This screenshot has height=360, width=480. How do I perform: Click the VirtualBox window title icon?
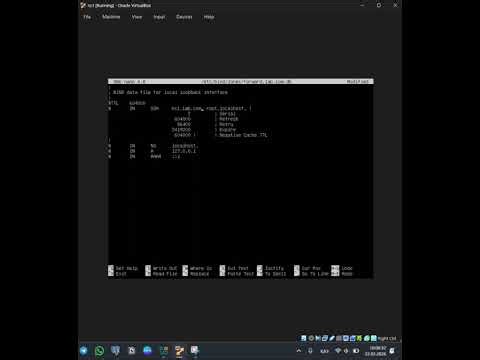(83, 5)
